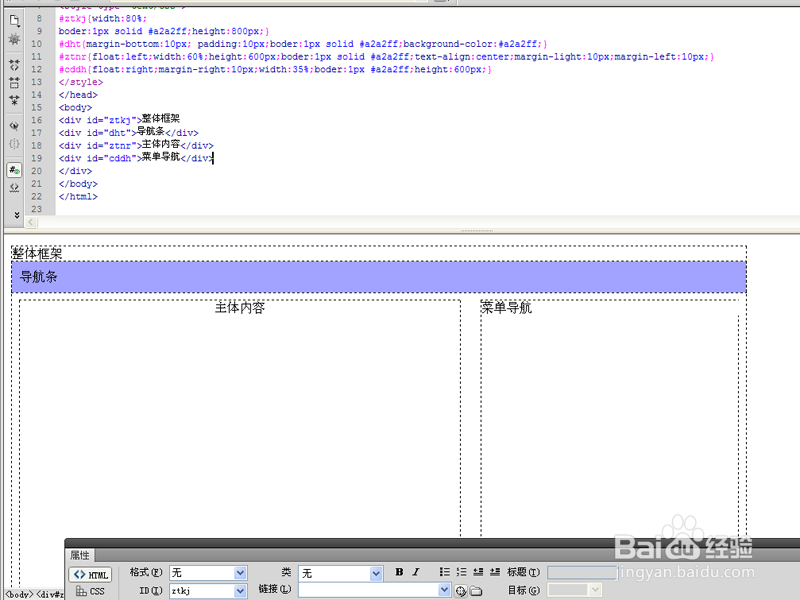Click 菜单导航 text in design view
The width and height of the screenshot is (800, 600).
[x=506, y=308]
